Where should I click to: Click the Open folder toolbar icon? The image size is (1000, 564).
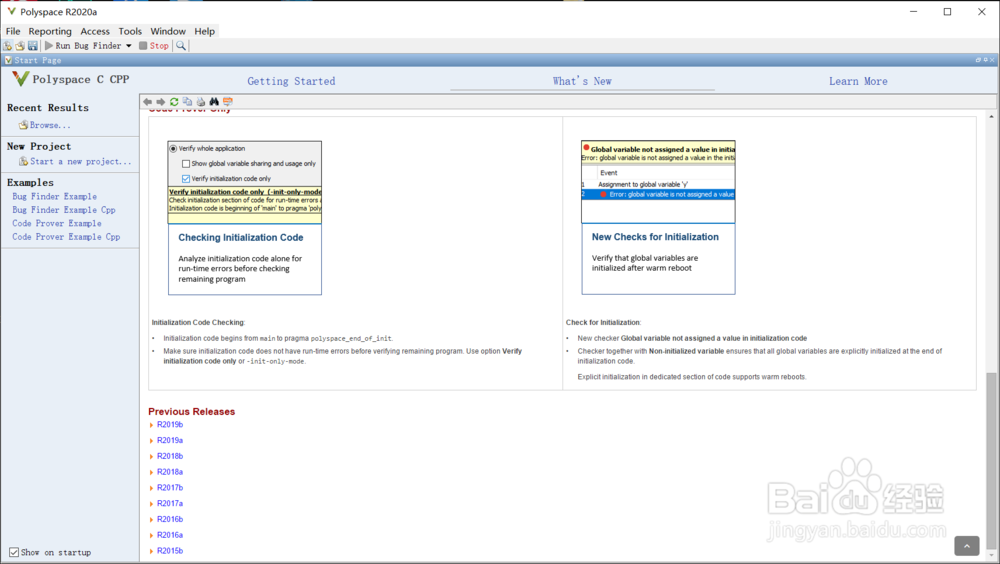20,46
